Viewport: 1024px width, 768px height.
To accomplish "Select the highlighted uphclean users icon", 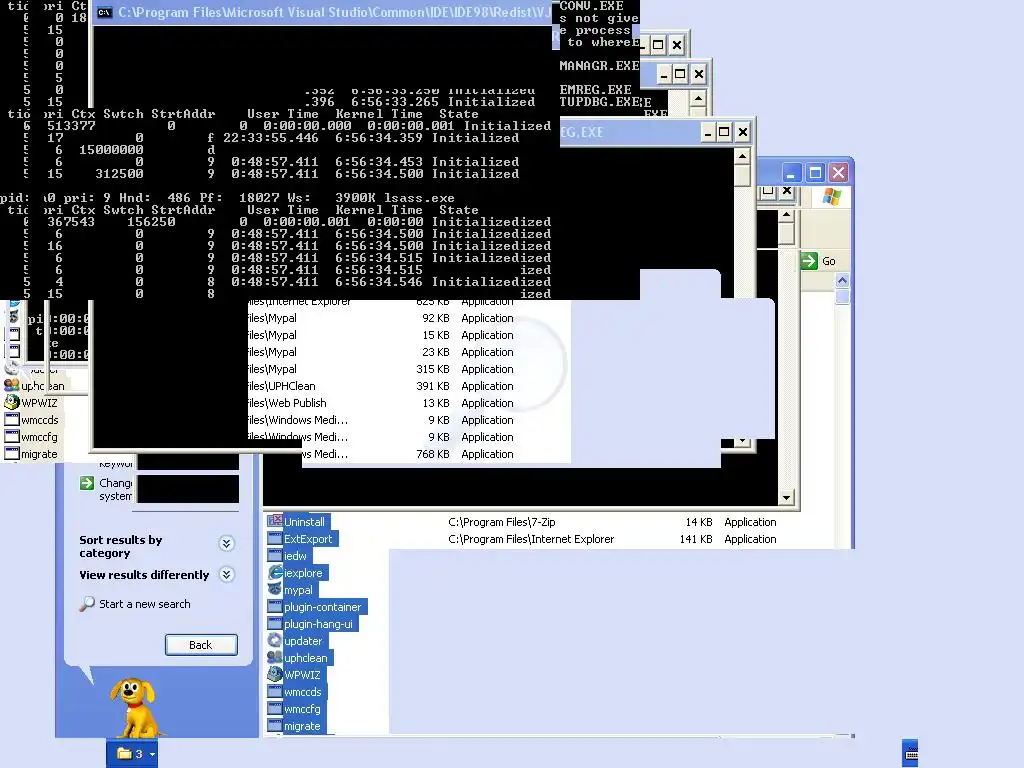I will pyautogui.click(x=275, y=657).
